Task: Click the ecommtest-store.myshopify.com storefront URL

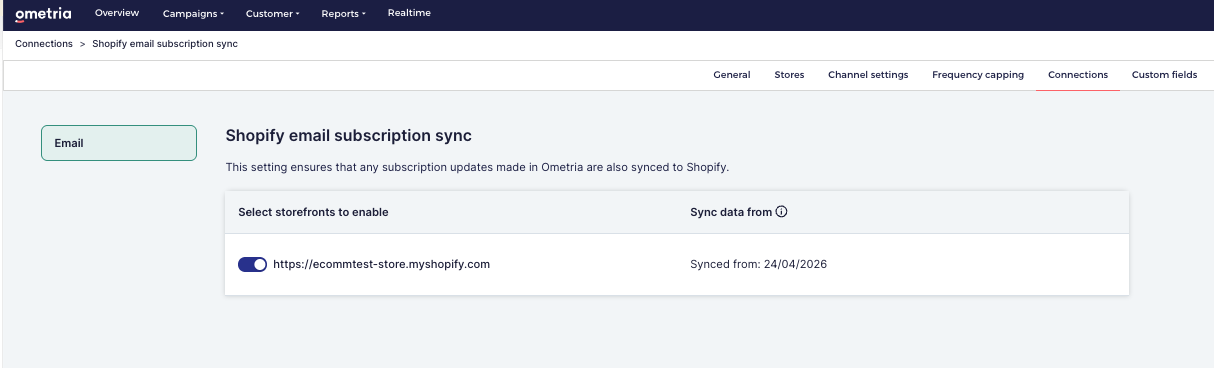Action: coord(381,265)
